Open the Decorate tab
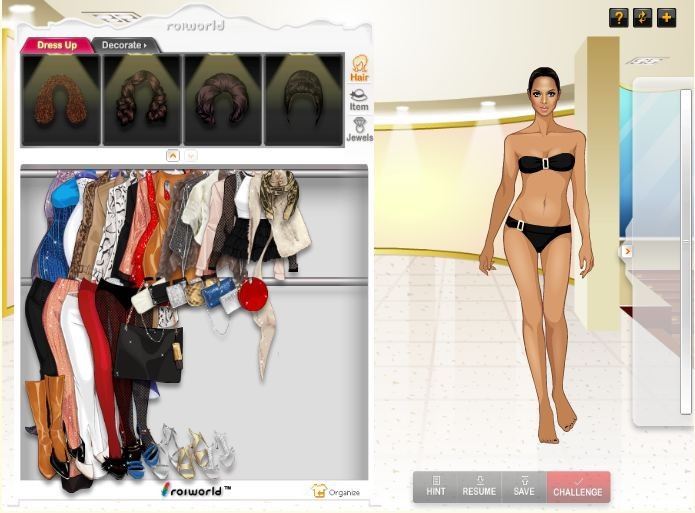Image resolution: width=695 pixels, height=513 pixels. click(123, 45)
